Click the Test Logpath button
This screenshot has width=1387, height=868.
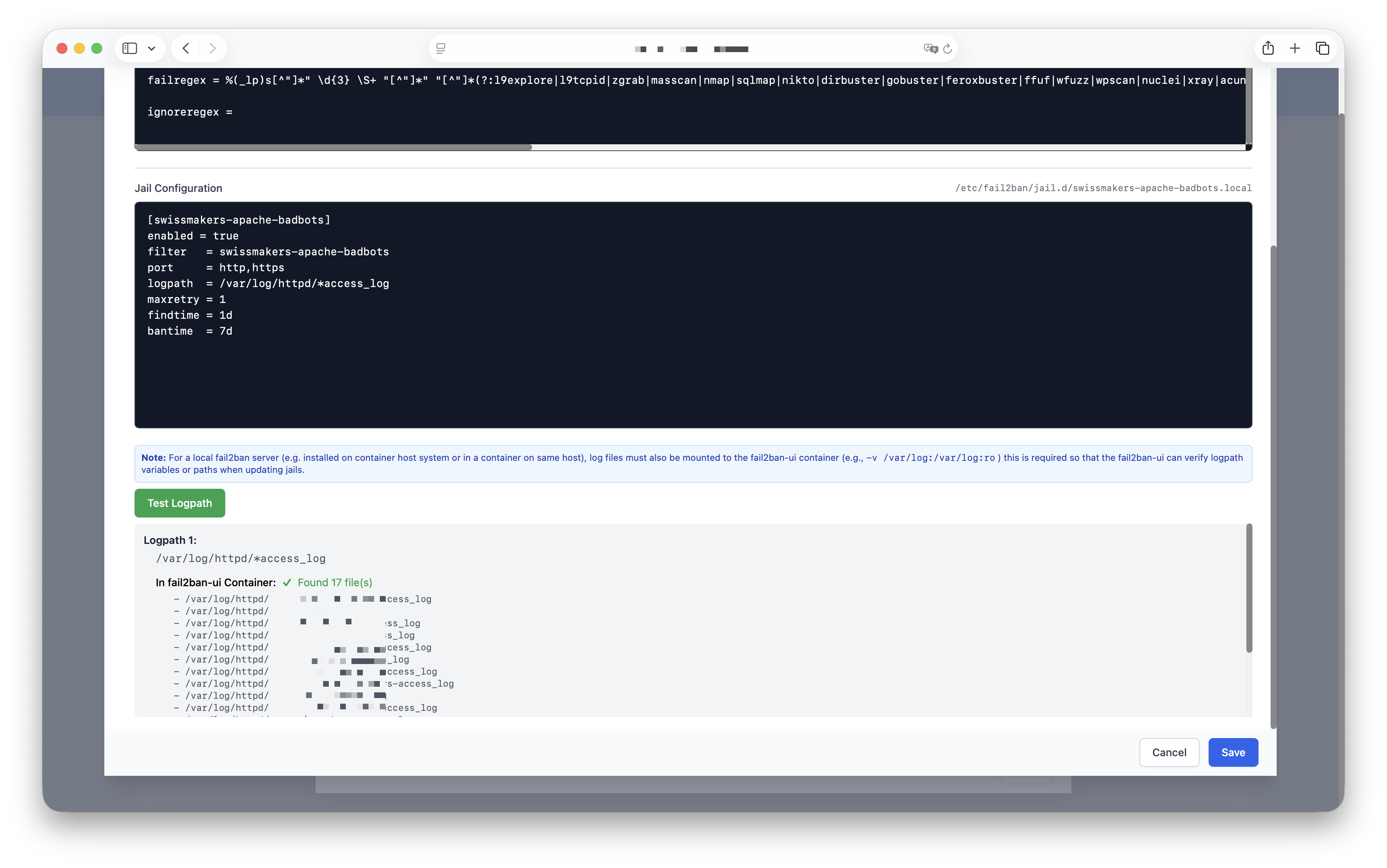click(x=180, y=503)
